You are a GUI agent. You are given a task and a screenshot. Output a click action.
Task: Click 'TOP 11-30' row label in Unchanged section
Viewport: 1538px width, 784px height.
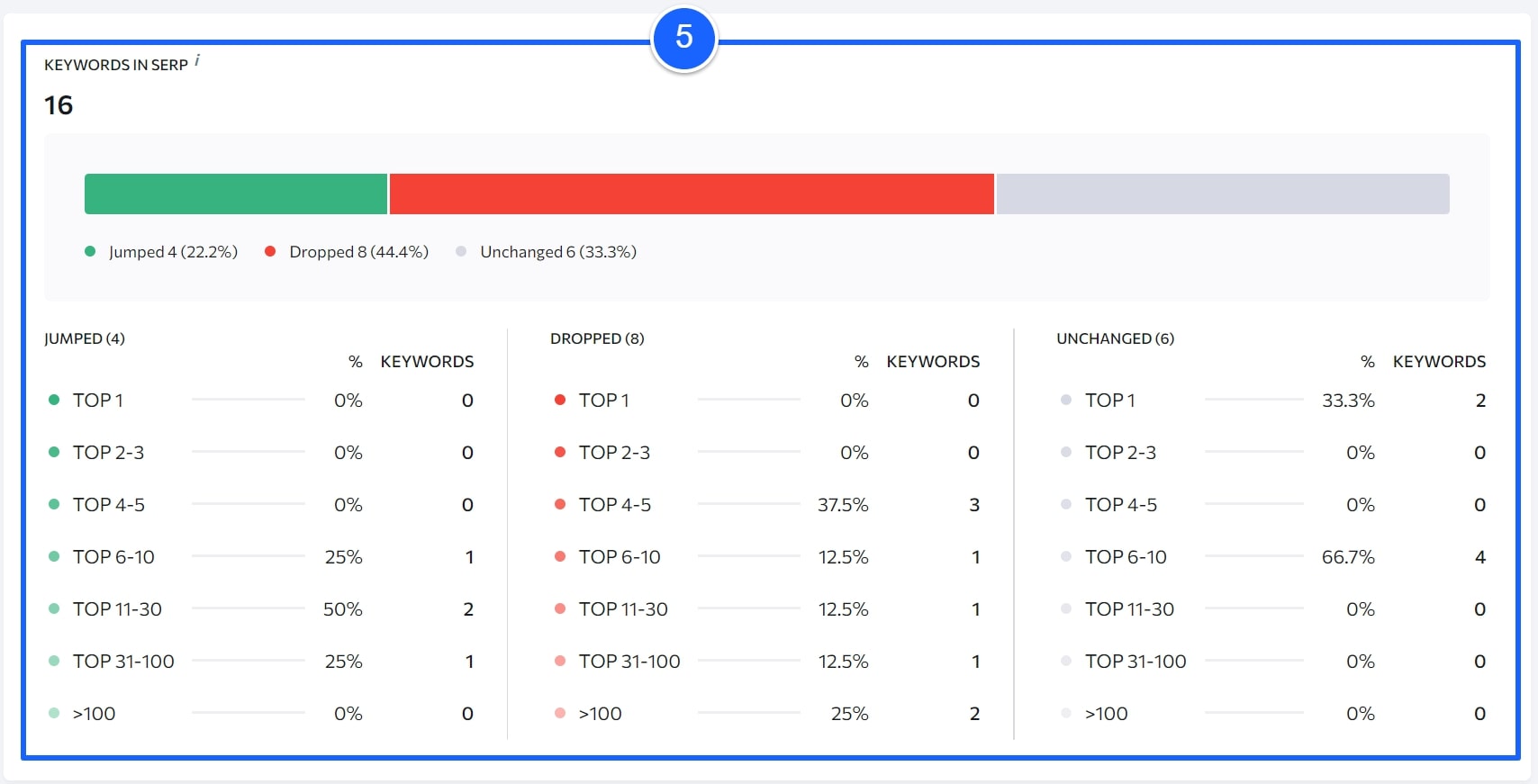coord(1129,609)
